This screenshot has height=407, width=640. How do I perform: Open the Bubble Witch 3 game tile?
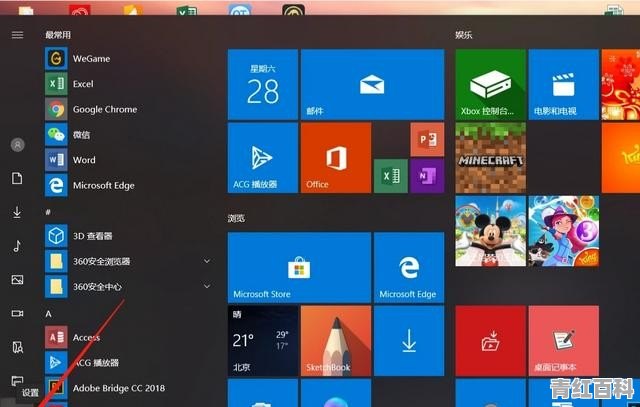point(564,231)
